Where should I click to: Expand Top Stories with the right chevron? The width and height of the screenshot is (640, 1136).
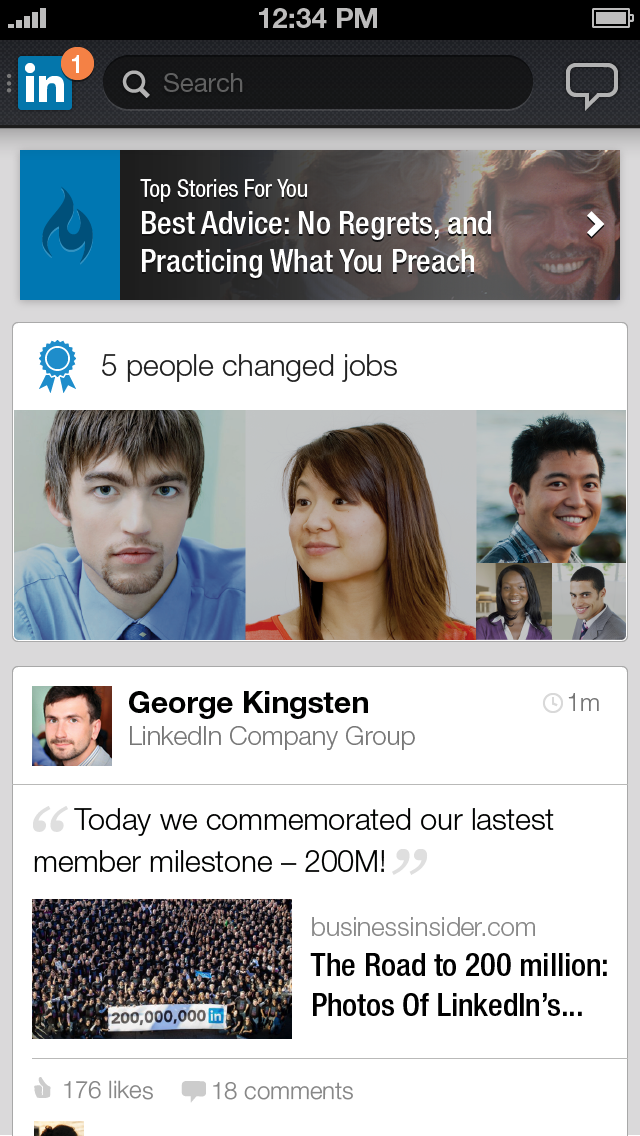click(x=596, y=224)
